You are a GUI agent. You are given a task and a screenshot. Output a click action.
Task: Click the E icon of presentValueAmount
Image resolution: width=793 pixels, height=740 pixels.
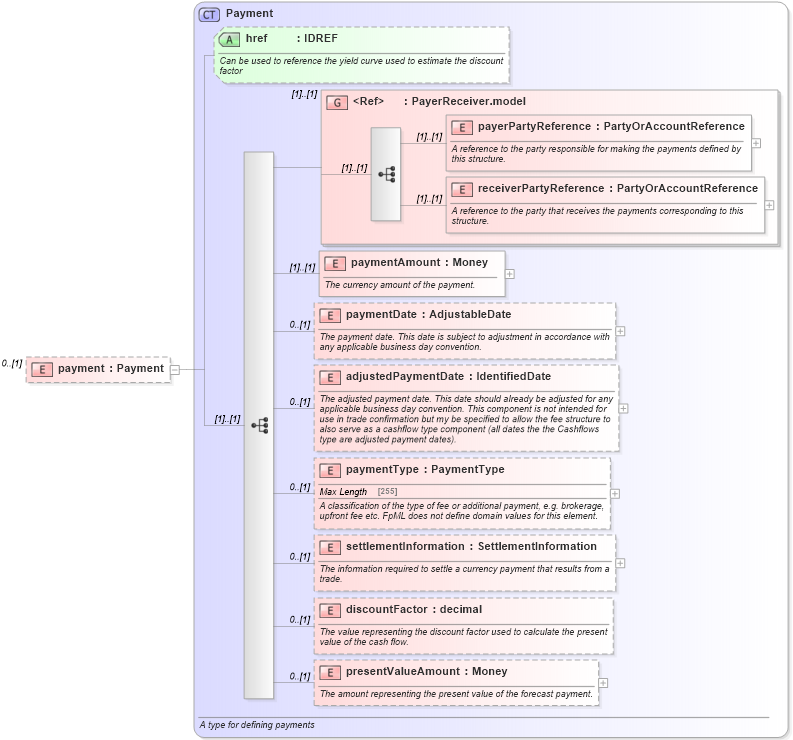point(330,673)
